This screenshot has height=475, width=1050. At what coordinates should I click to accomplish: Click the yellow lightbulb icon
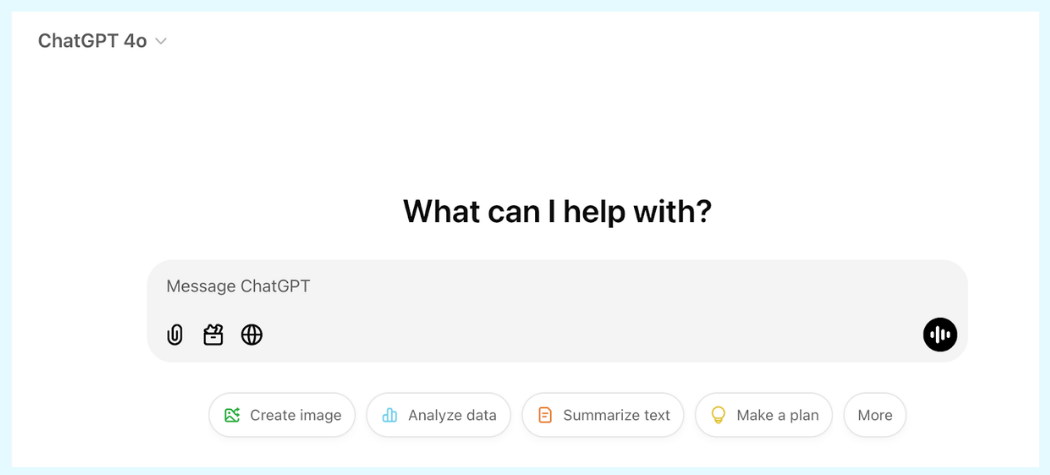point(717,415)
